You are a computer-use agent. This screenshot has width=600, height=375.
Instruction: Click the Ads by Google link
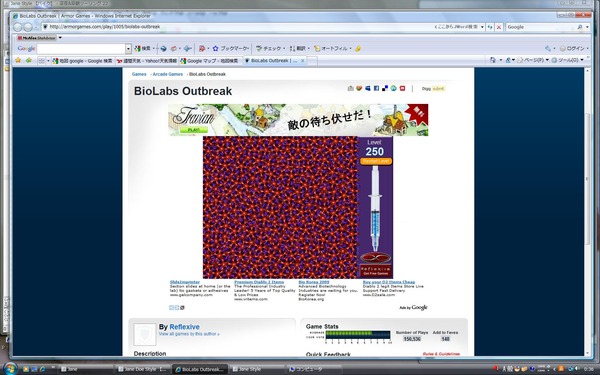[x=413, y=308]
